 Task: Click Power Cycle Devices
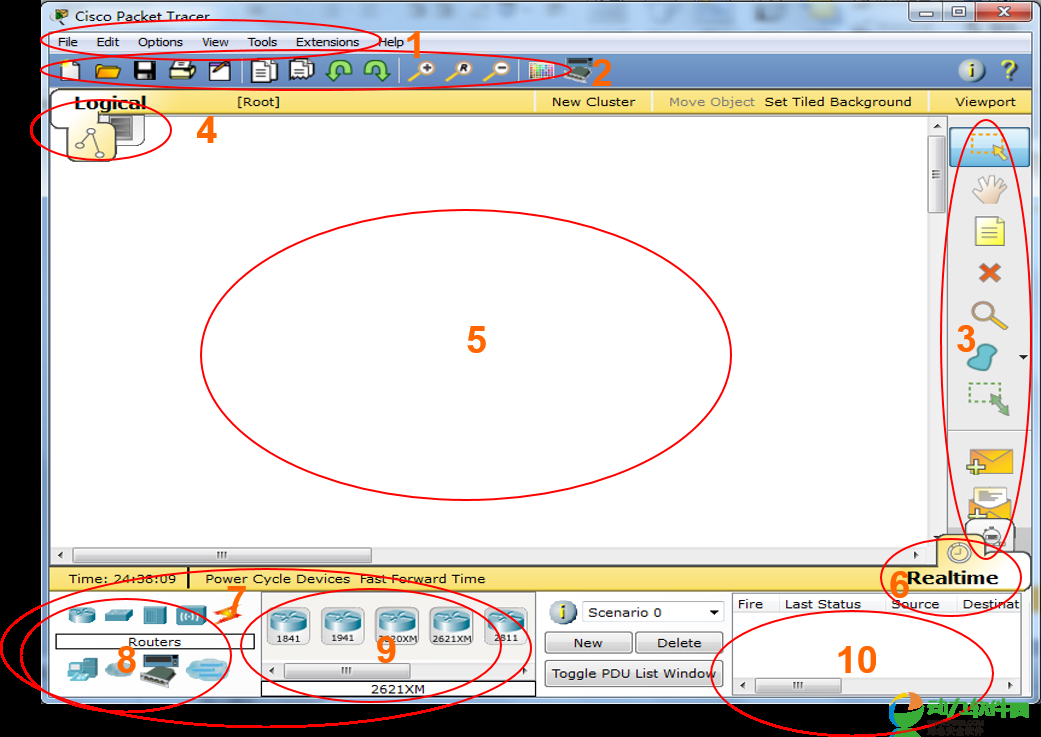point(277,578)
